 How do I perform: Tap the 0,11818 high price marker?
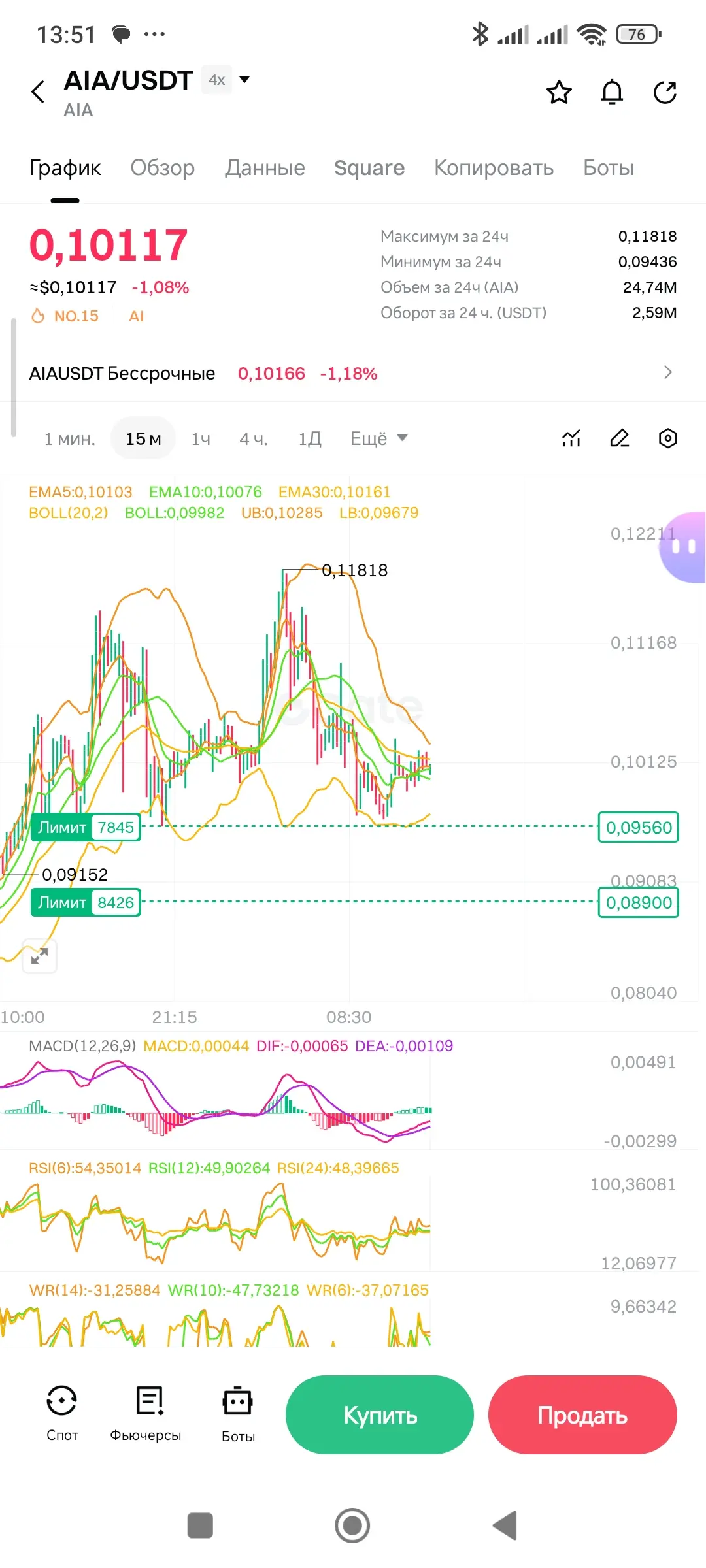pyautogui.click(x=355, y=570)
